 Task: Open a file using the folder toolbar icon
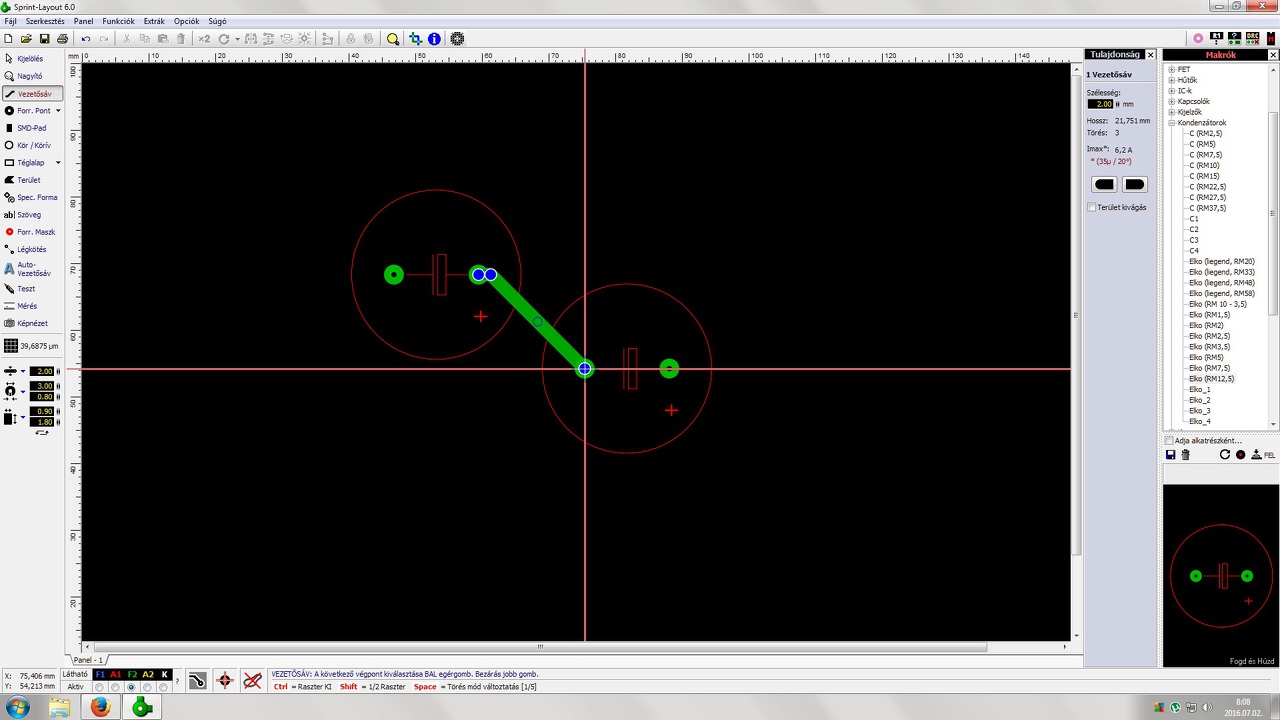tap(27, 39)
